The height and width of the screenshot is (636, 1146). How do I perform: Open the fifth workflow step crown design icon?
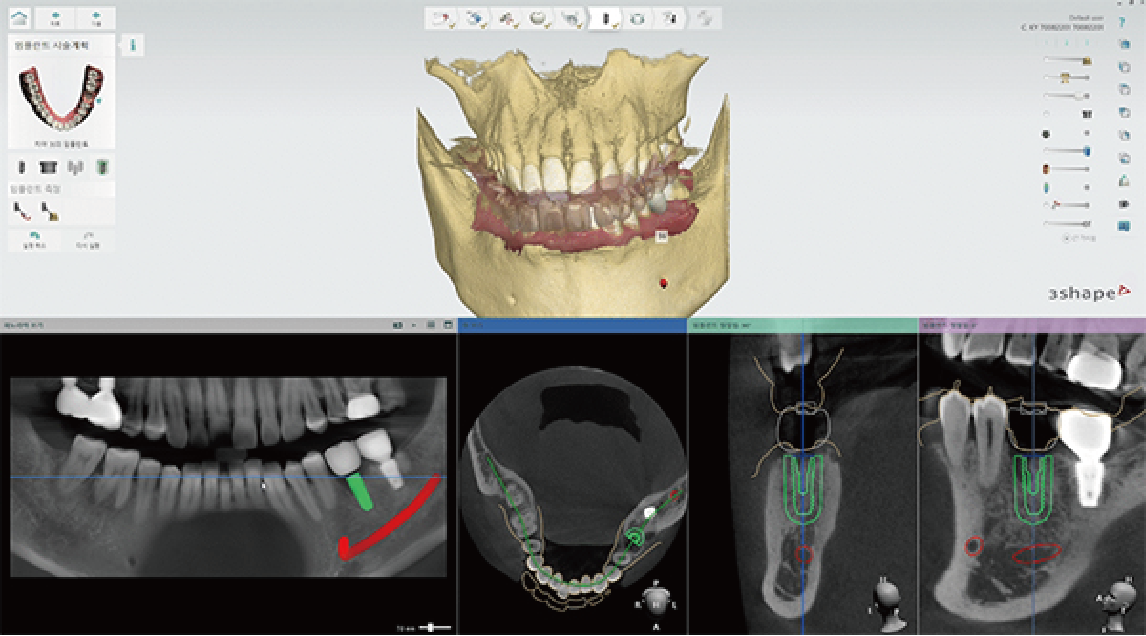tap(571, 19)
